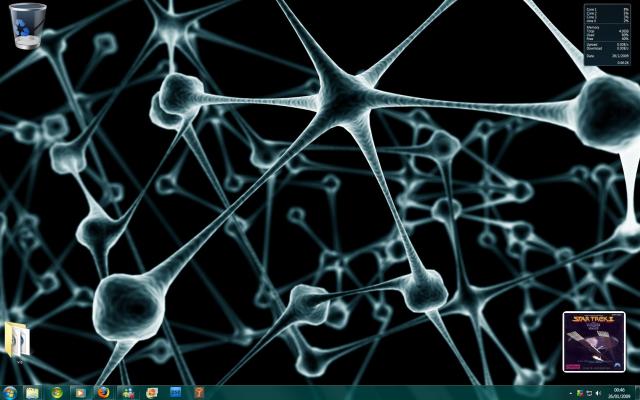Image resolution: width=640 pixels, height=400 pixels.
Task: Select the folder icon on the desktop
Action: (x=18, y=339)
